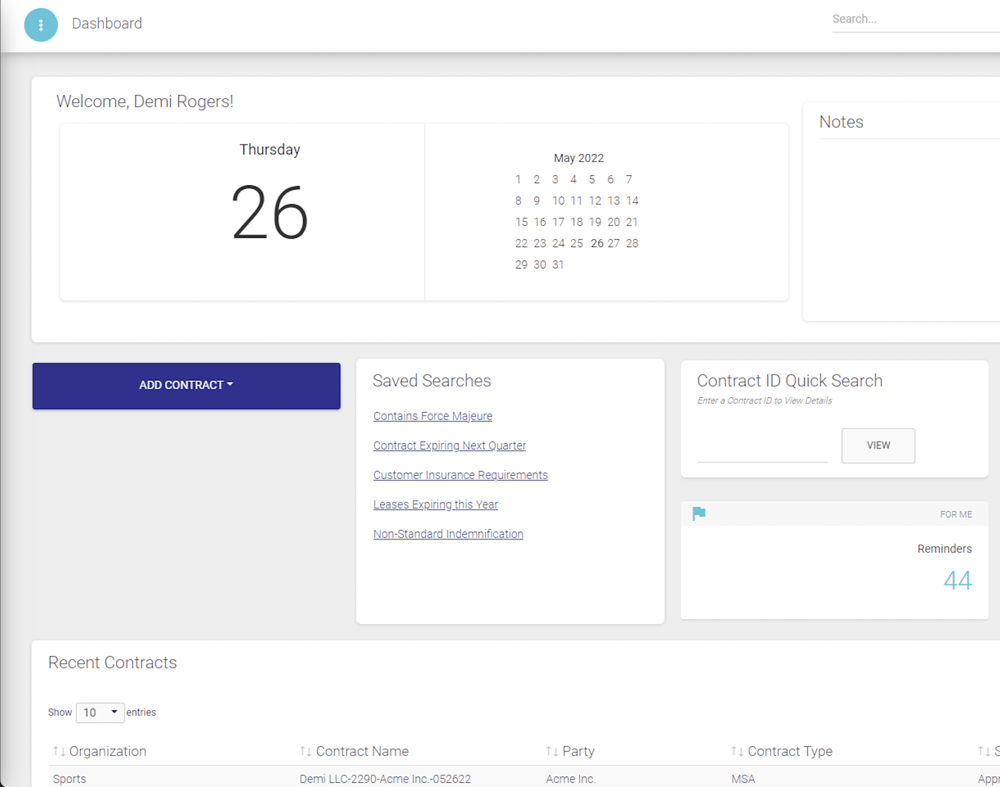Select May 14 in the calendar
The width and height of the screenshot is (1000, 787).
coord(632,200)
